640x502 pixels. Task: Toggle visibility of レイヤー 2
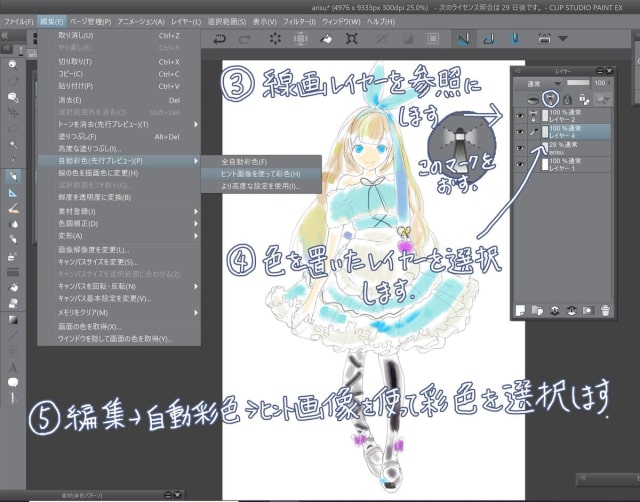coord(520,116)
